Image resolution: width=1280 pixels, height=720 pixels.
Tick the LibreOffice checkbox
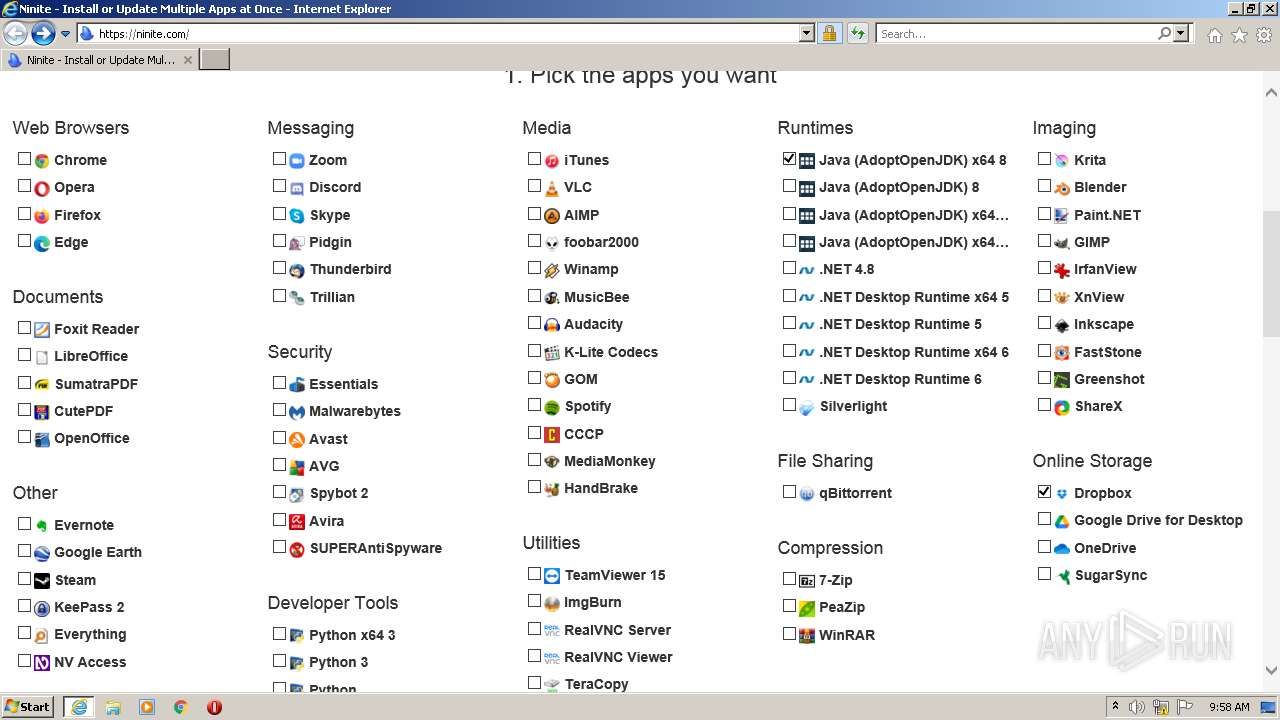click(24, 354)
